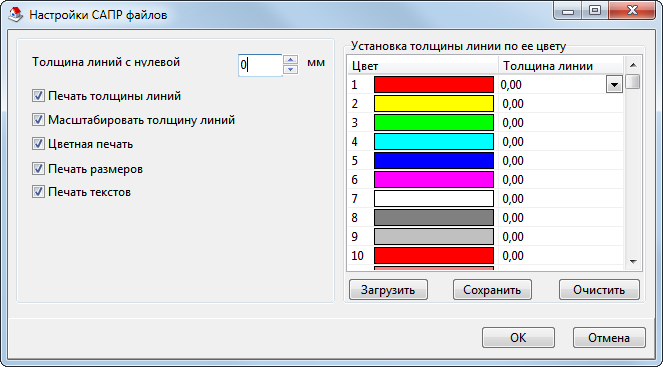Image resolution: width=663 pixels, height=367 pixels.
Task: Uncheck Печать текстов option
Action: tap(38, 192)
